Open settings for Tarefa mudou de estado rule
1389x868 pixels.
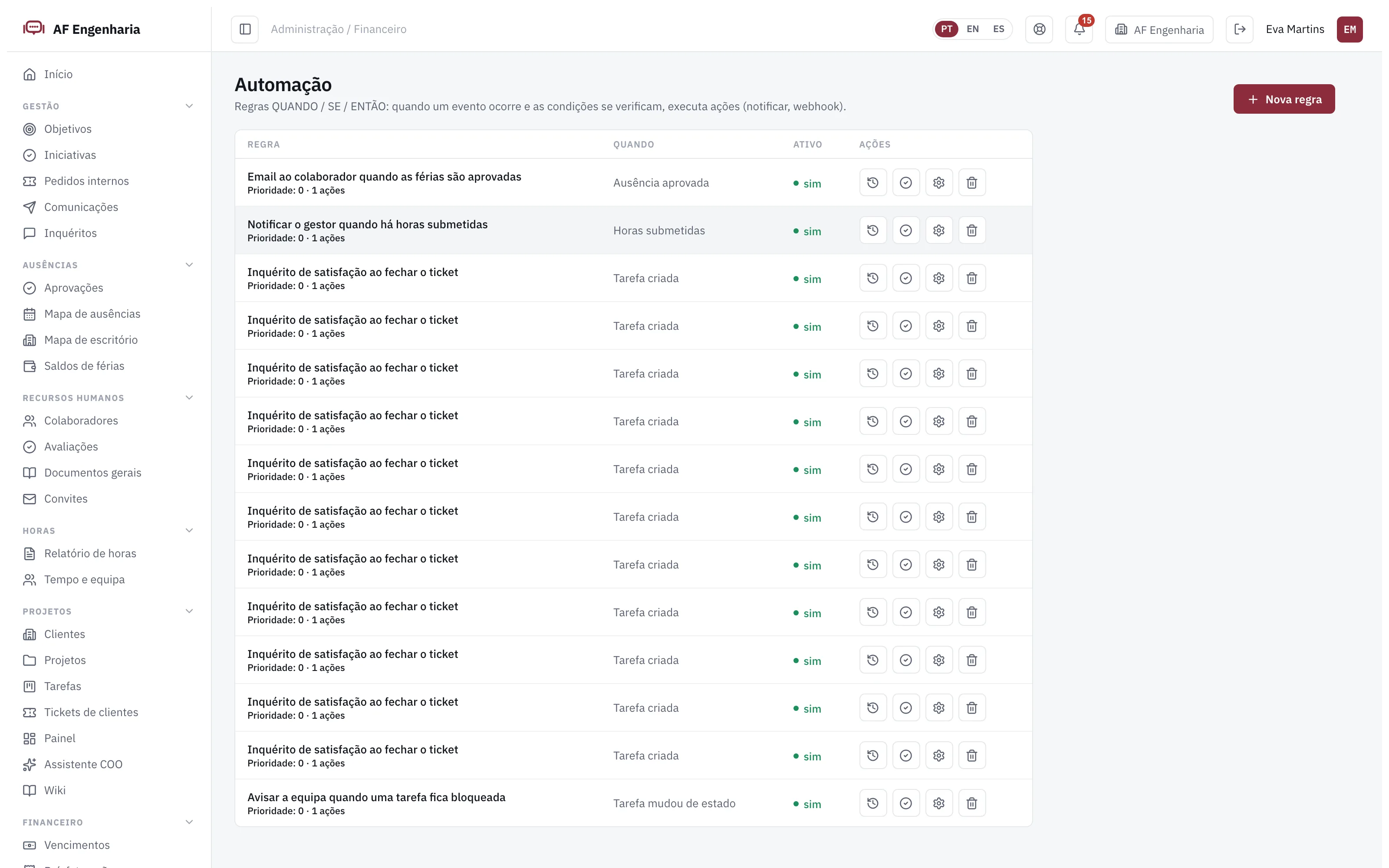point(939,803)
